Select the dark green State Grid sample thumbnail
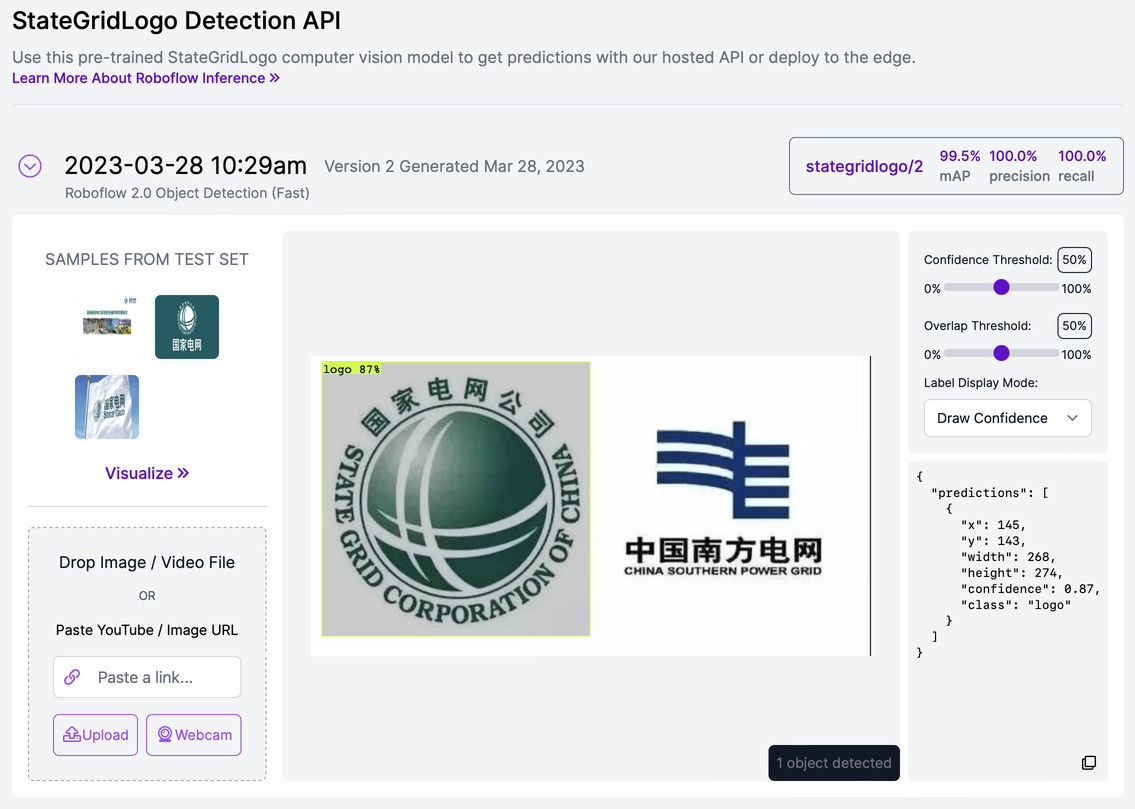1135x809 pixels. [187, 327]
